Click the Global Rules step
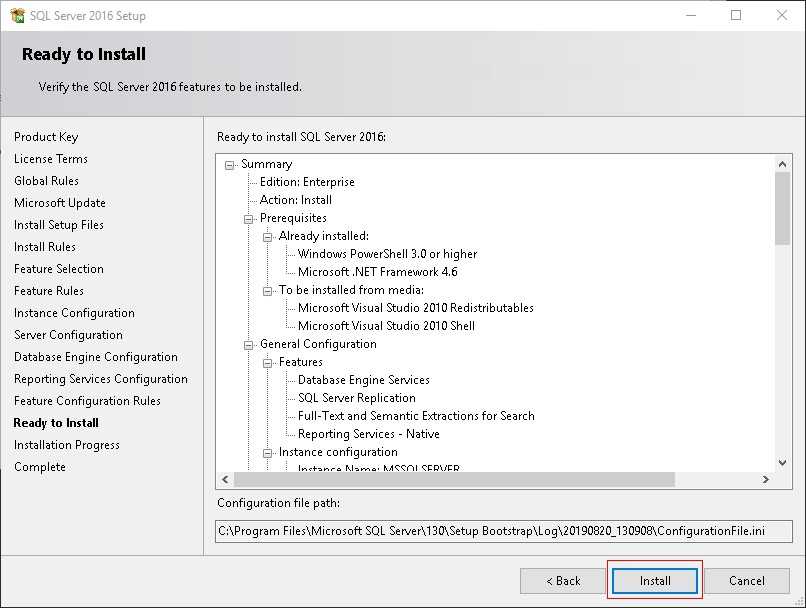 point(46,181)
